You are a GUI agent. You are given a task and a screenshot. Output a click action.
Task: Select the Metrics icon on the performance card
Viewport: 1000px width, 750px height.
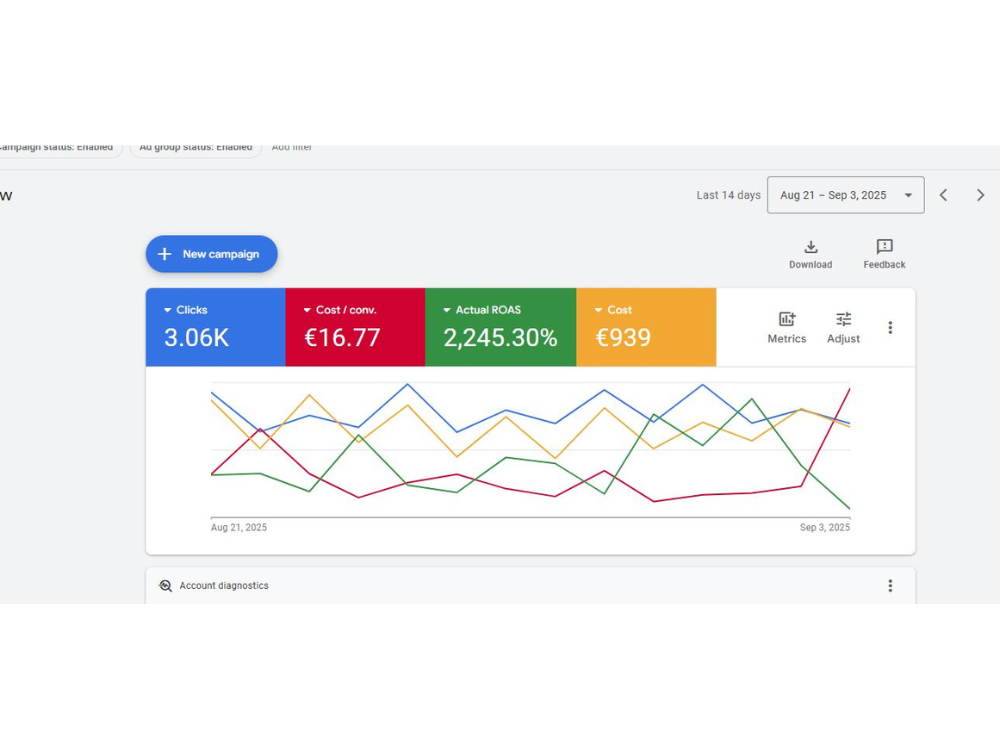click(786, 321)
